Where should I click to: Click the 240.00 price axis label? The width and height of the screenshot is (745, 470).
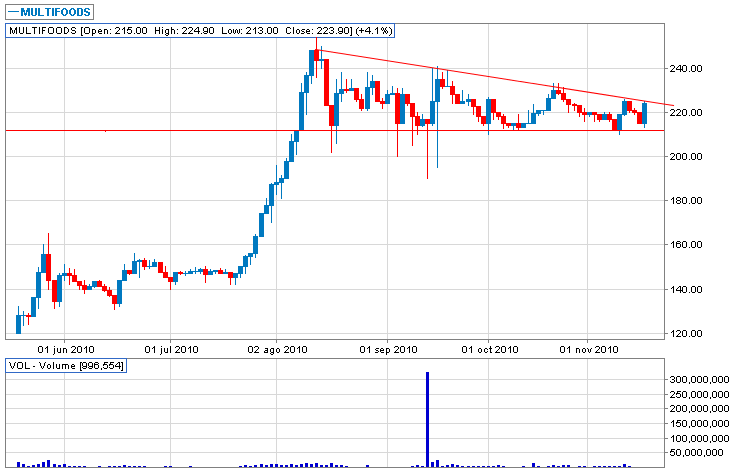coord(686,68)
